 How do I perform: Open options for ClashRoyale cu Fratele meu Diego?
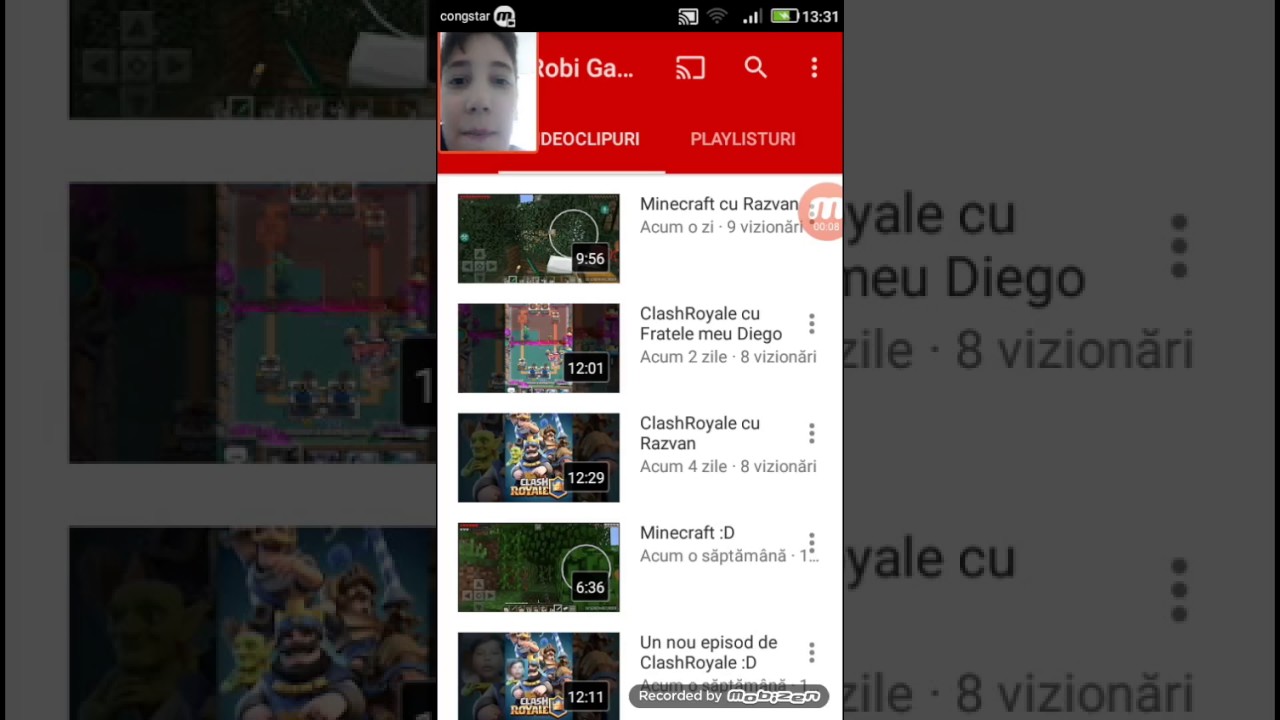point(812,324)
